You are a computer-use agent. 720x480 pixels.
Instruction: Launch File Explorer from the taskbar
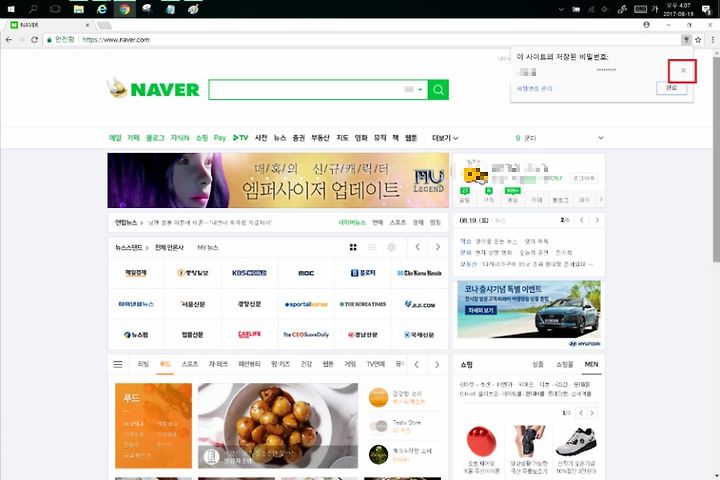tap(79, 9)
